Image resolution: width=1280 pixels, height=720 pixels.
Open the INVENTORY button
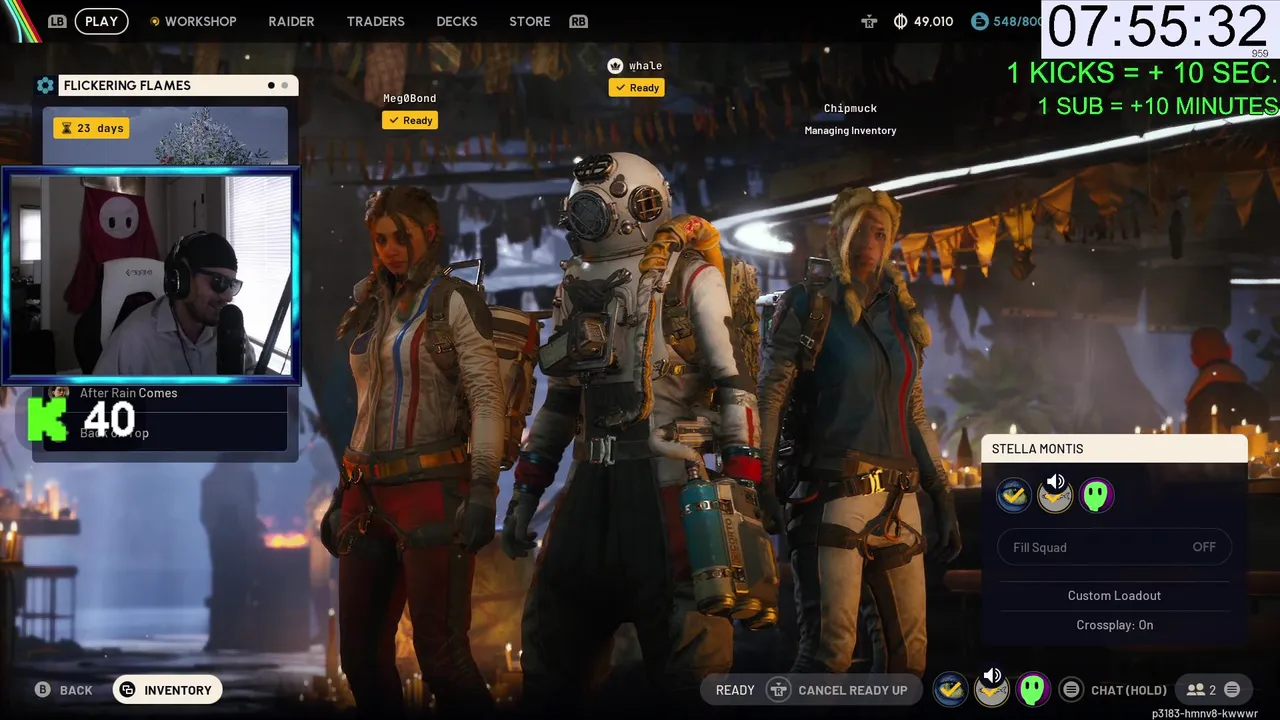(x=167, y=690)
